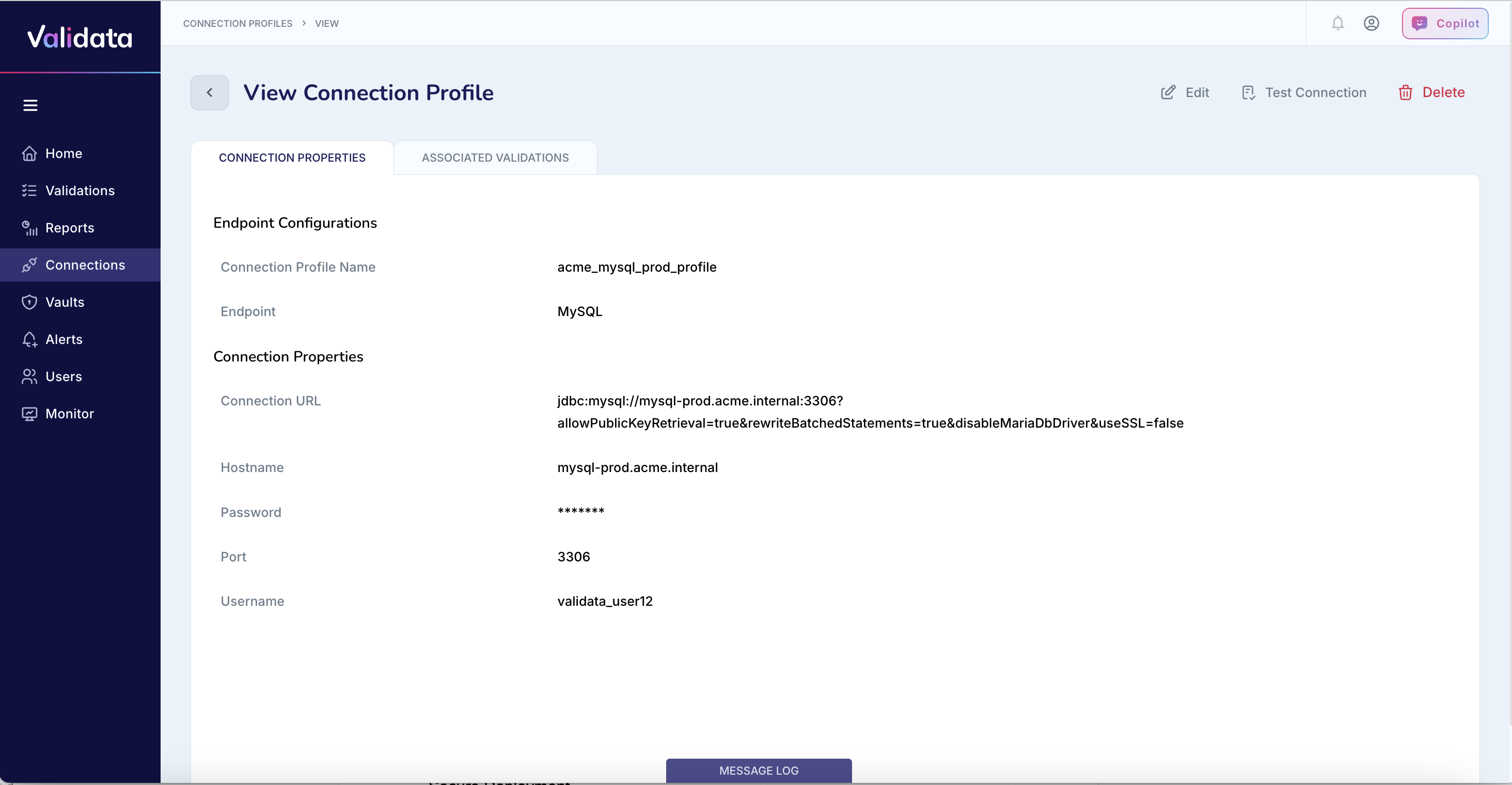Click the Delete trash icon
This screenshot has width=1512, height=785.
[1406, 92]
